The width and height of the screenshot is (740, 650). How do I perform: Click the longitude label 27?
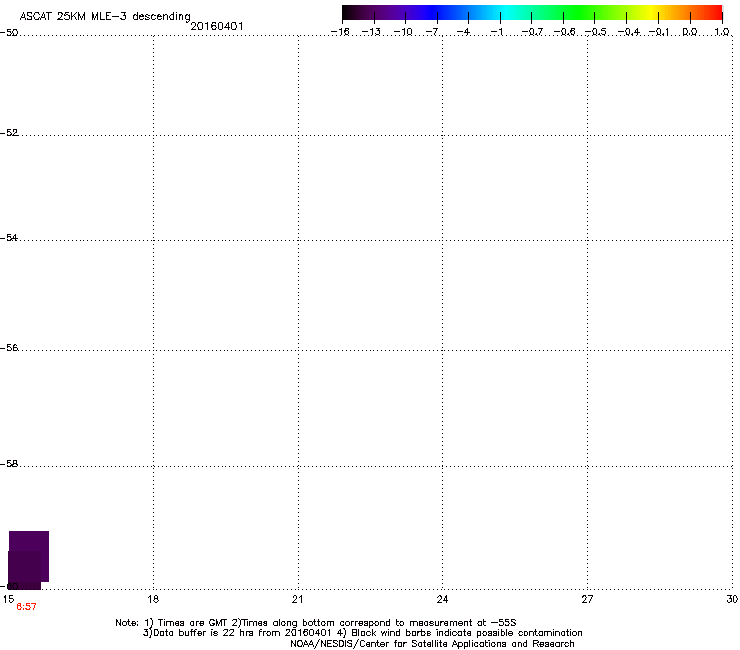coord(587,599)
